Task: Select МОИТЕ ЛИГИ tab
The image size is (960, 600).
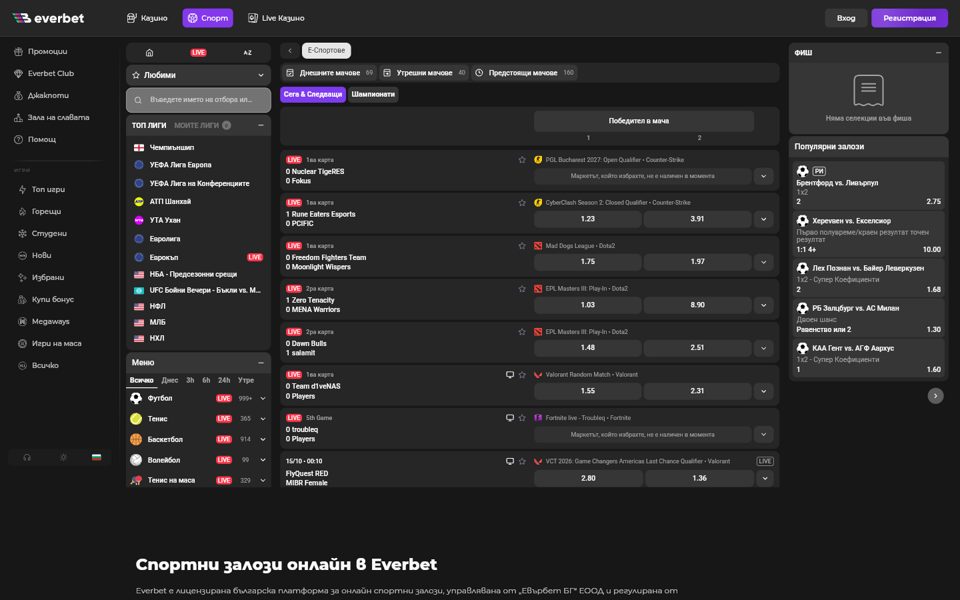Action: coord(202,125)
